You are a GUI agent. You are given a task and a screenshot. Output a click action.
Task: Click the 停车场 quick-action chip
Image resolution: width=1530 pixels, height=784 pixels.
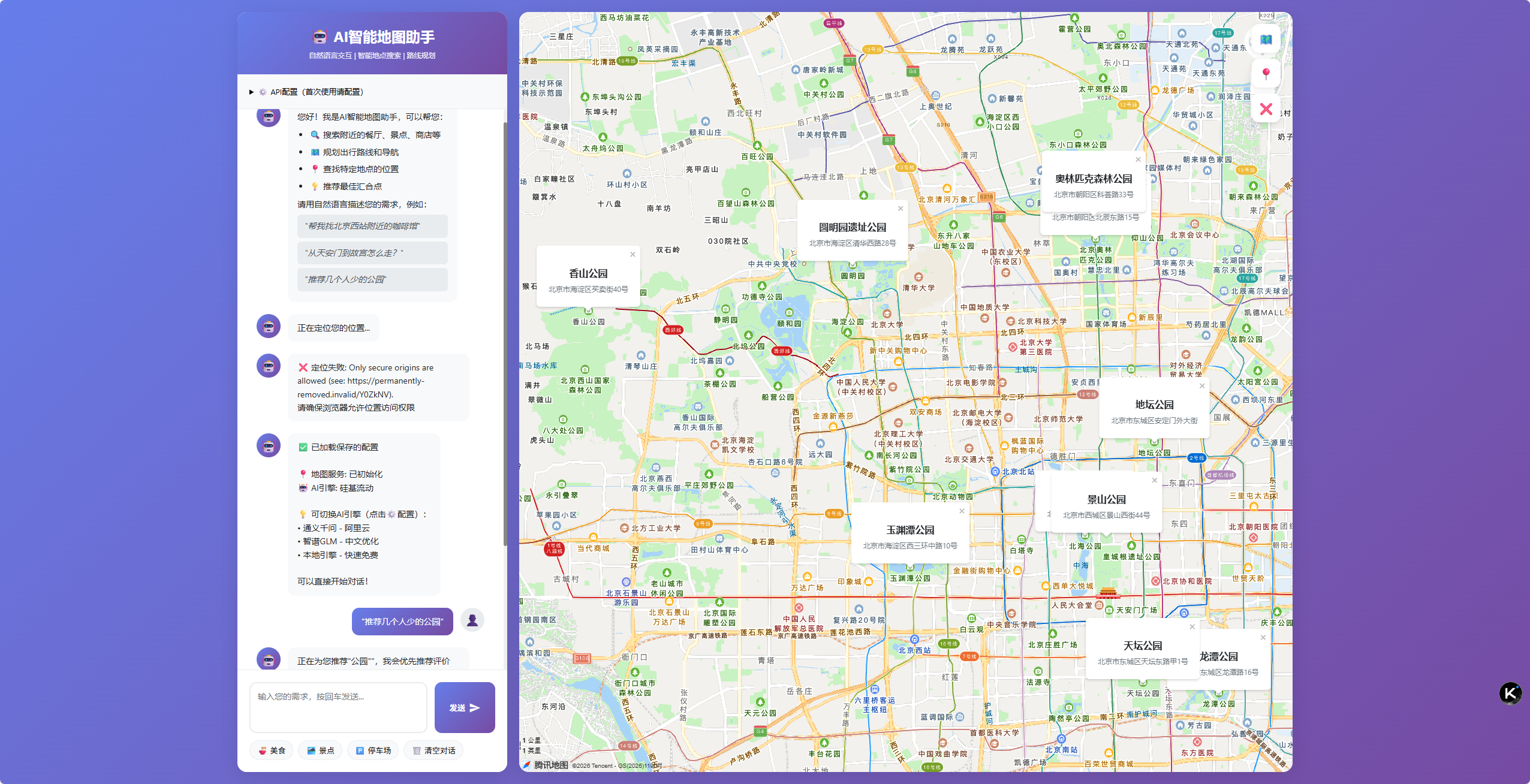click(x=373, y=750)
